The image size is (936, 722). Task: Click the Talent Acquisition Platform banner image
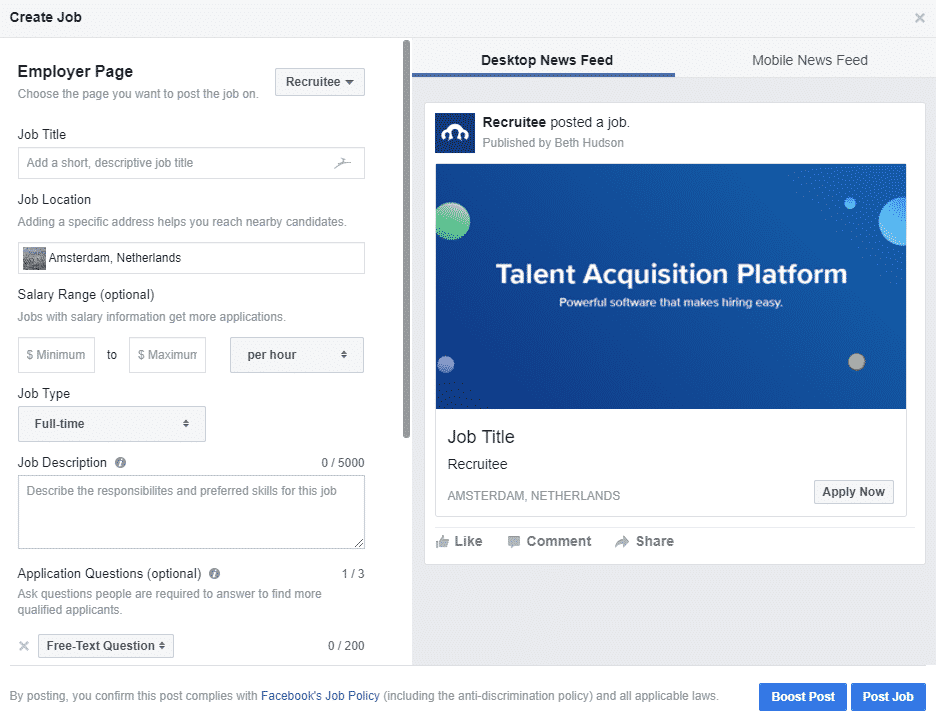(x=671, y=286)
